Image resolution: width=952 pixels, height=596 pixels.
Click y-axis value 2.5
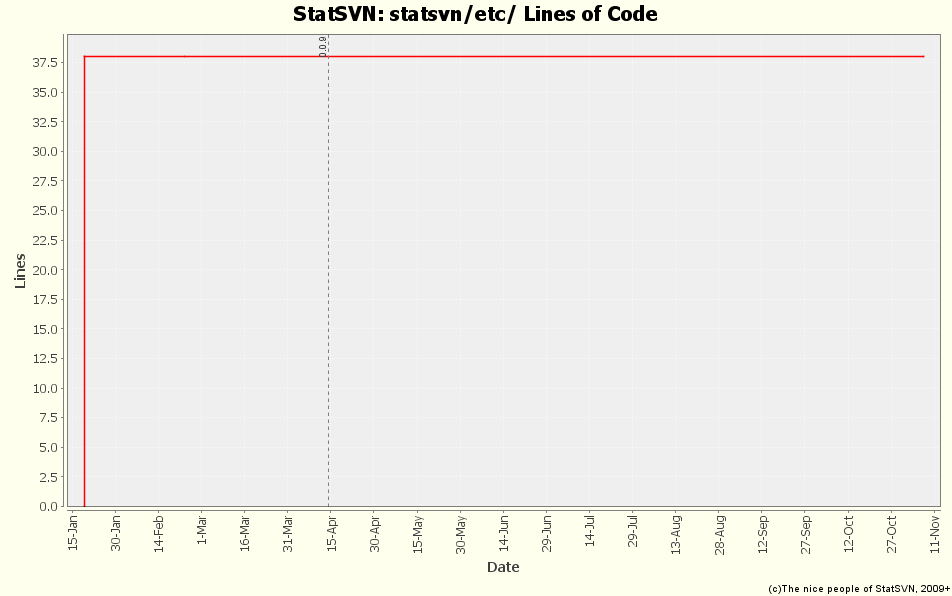(49, 477)
